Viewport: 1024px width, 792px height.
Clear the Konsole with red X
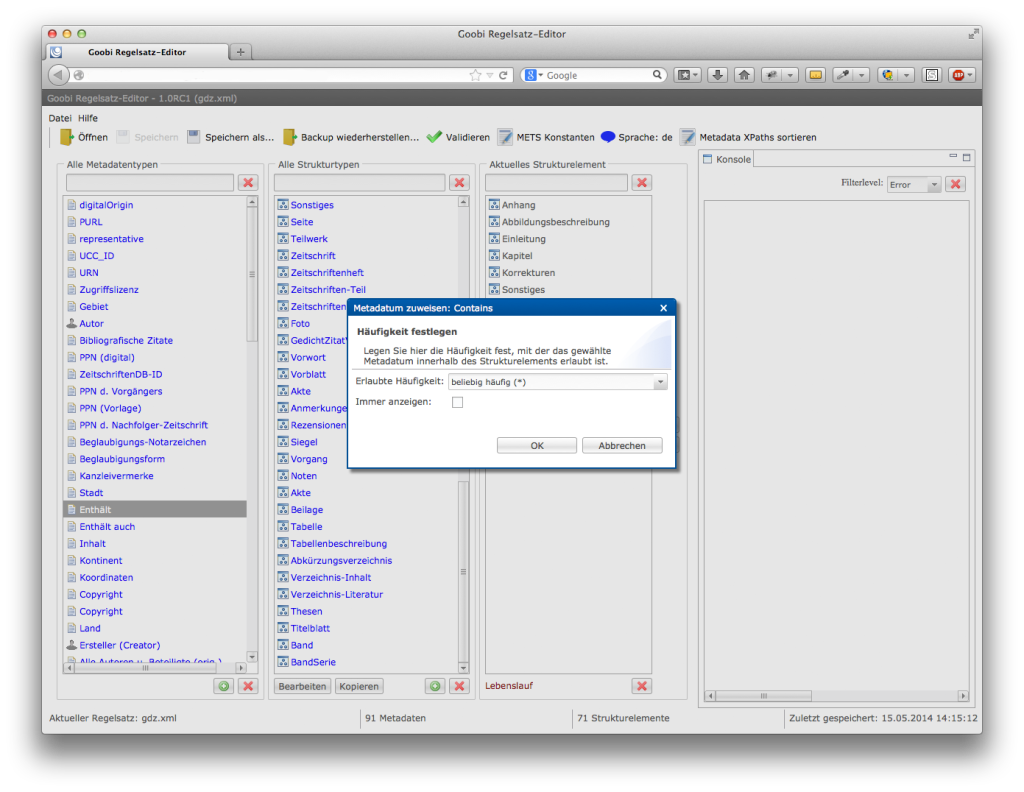click(x=956, y=184)
